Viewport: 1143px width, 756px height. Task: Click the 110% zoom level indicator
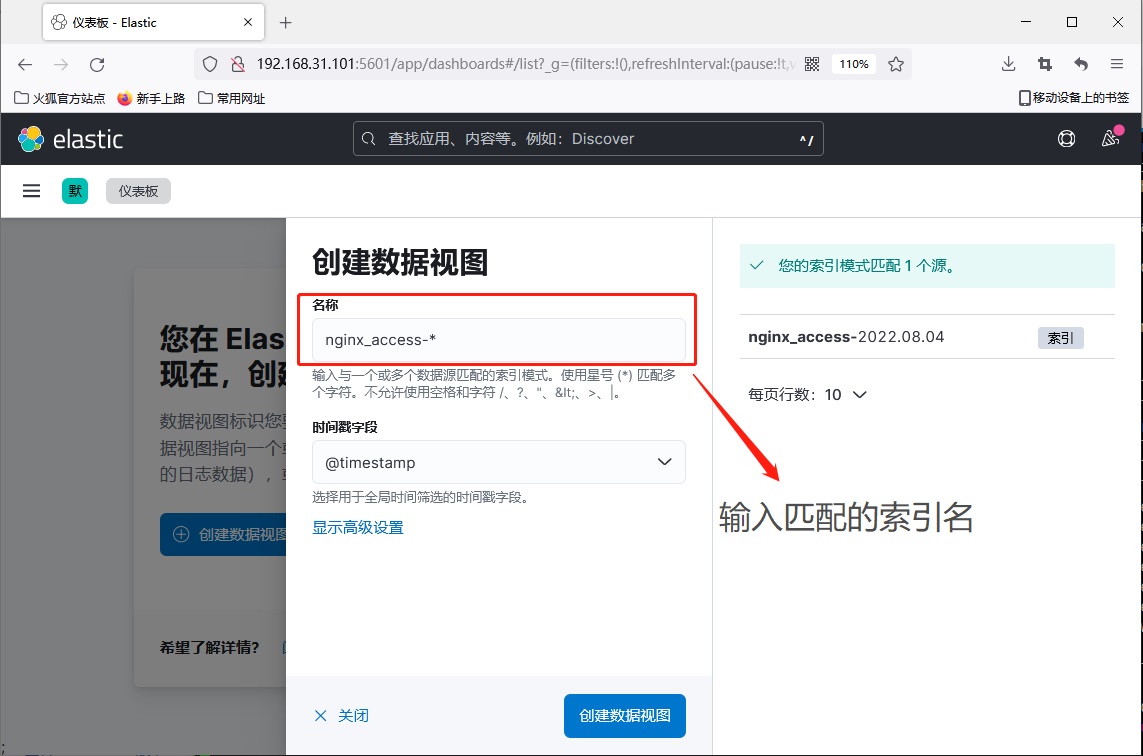(853, 64)
